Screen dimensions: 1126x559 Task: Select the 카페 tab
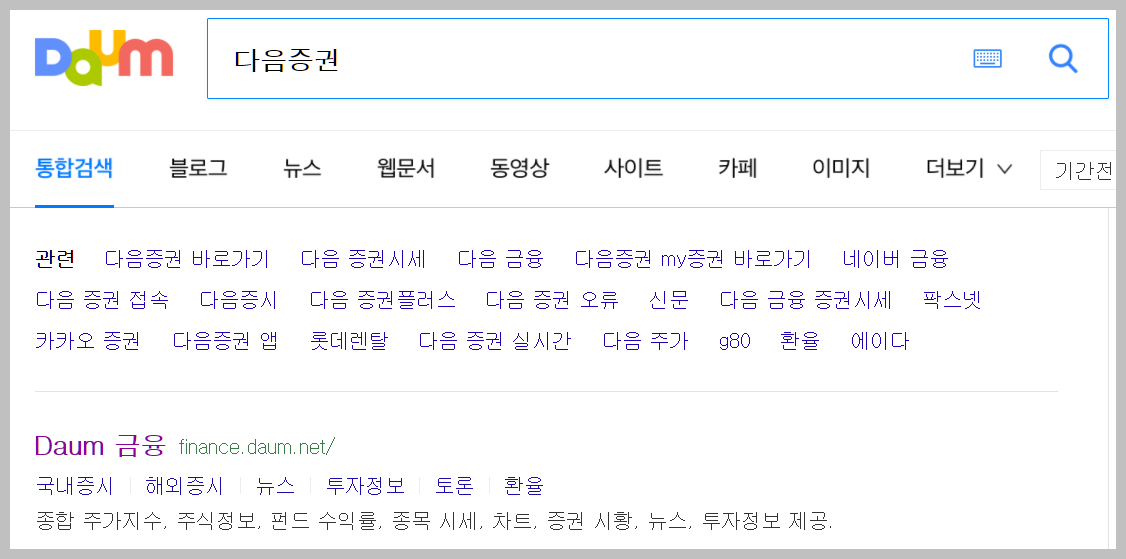coord(738,169)
